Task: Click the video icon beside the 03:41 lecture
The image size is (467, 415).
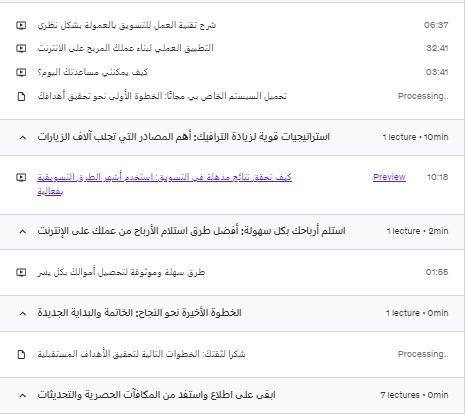Action: pos(21,72)
